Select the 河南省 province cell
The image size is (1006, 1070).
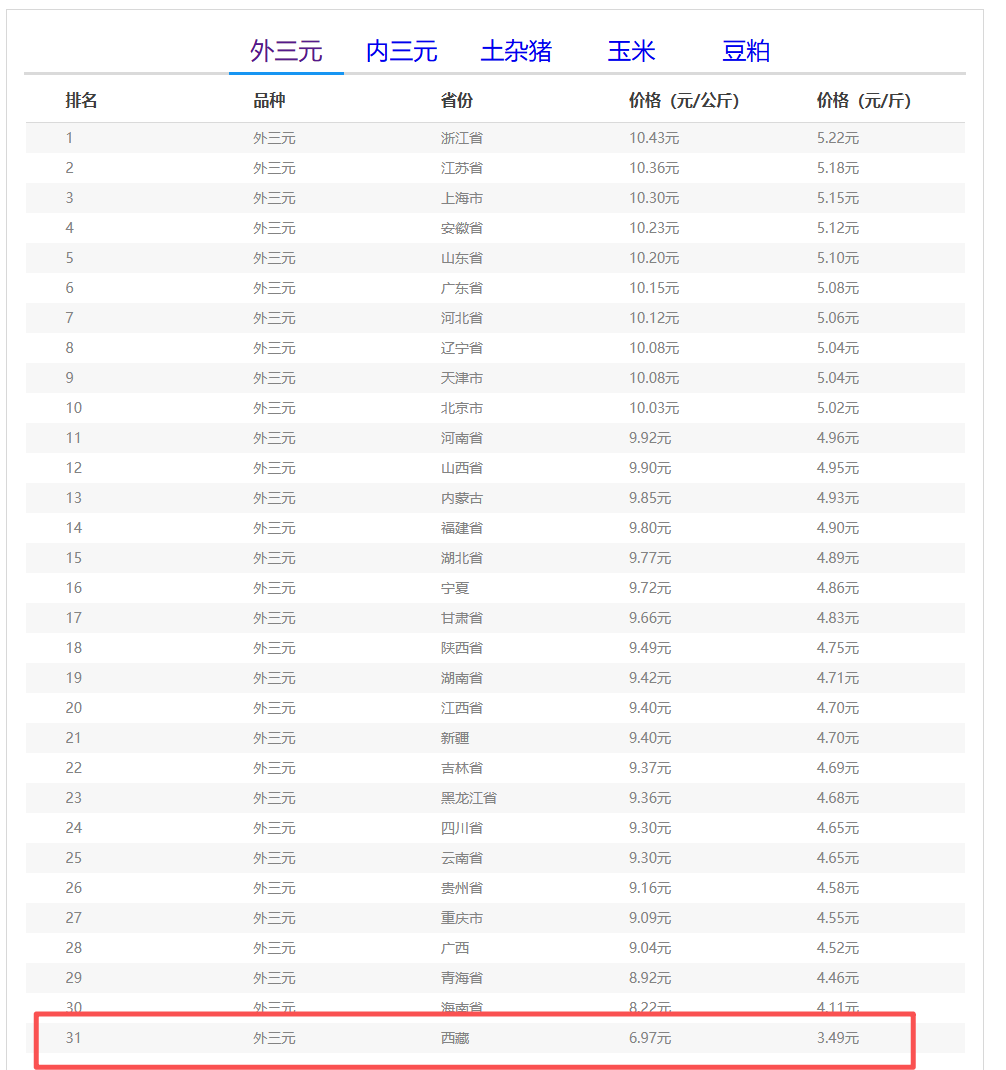pos(461,438)
